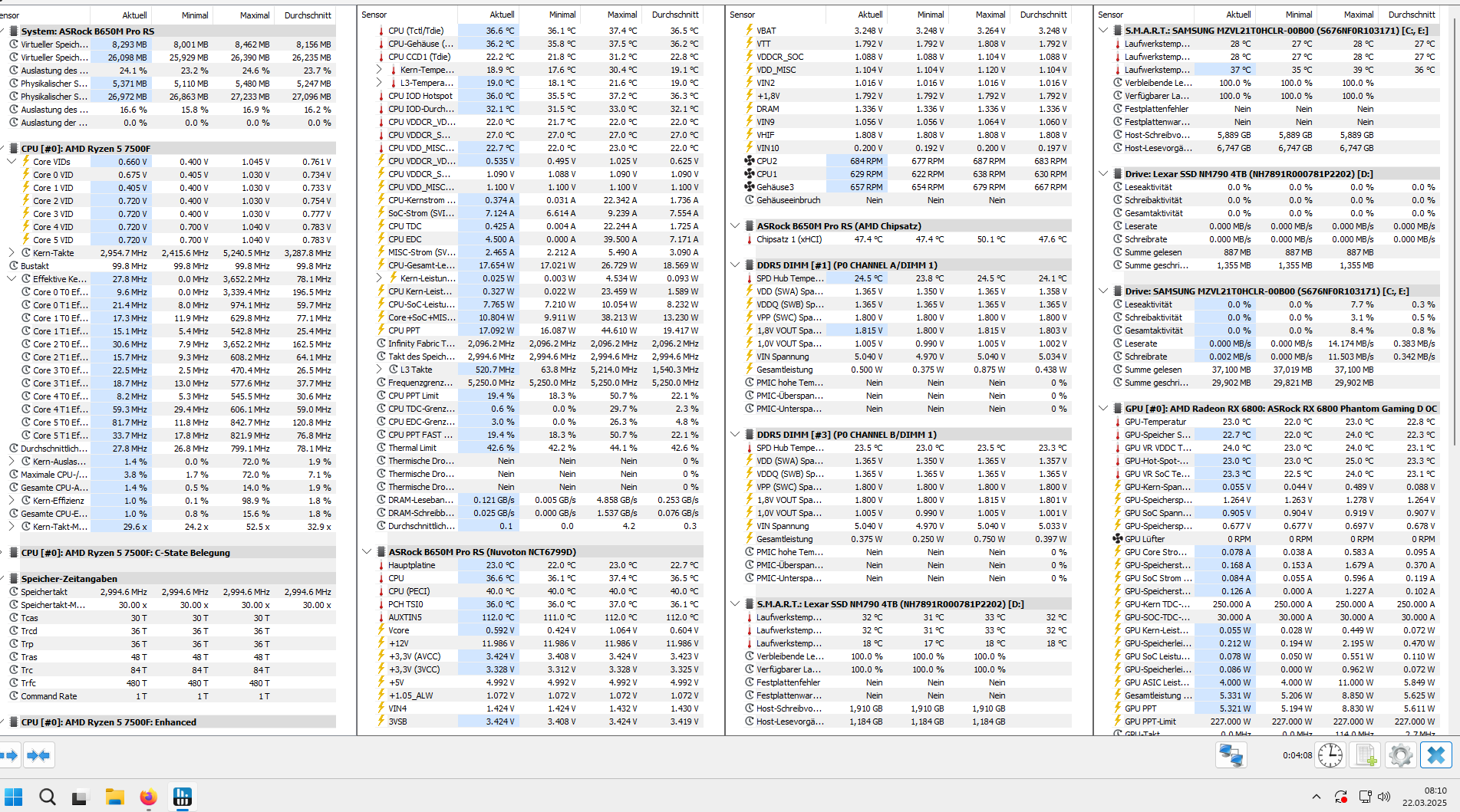
Task: Click the collapse columns arrows button
Action: [x=38, y=755]
